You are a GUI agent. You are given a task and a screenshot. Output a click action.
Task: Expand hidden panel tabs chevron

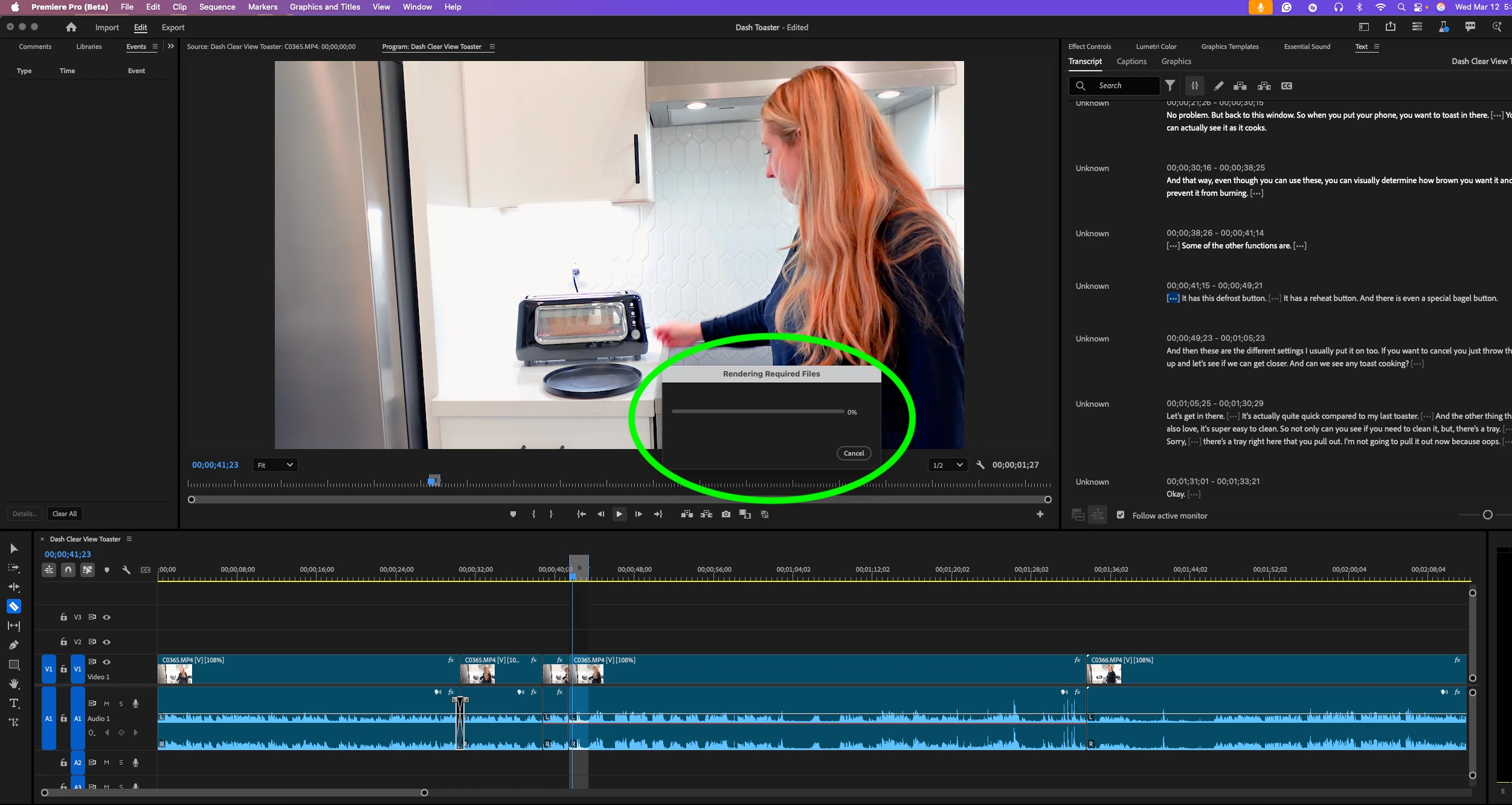pos(171,47)
